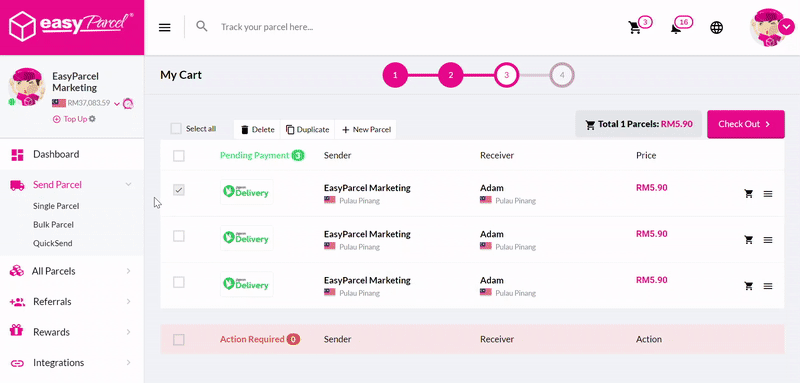800x383 pixels.
Task: Click the Delete button
Action: coord(257,130)
